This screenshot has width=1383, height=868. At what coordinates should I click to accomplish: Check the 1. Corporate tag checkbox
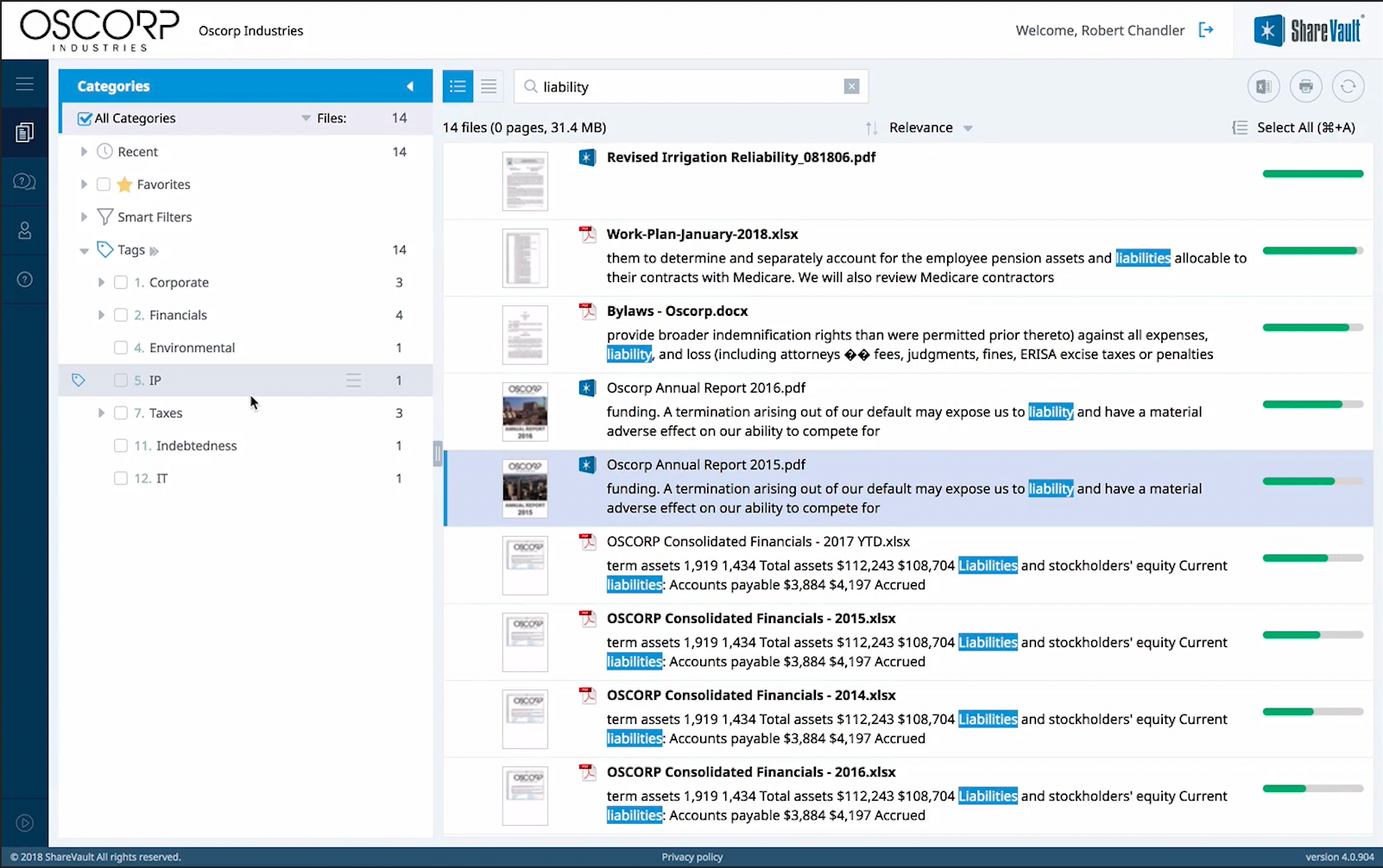(121, 282)
